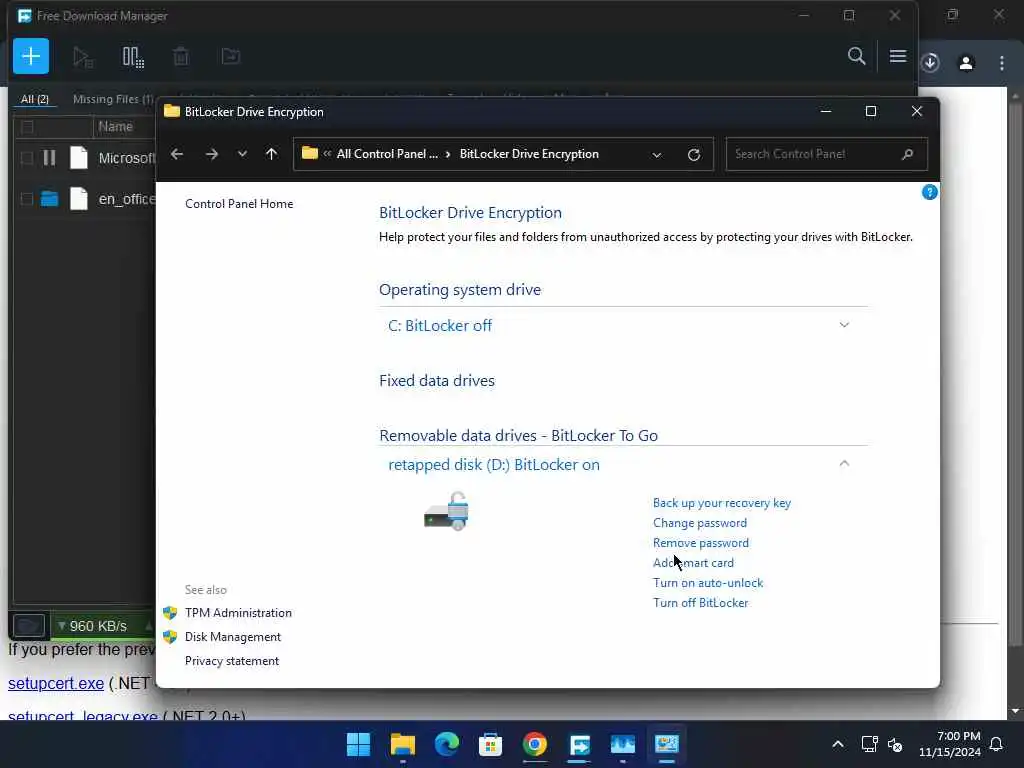Image resolution: width=1024 pixels, height=768 pixels.
Task: Click retapped disk (D:) BitLocker on link
Action: (494, 464)
